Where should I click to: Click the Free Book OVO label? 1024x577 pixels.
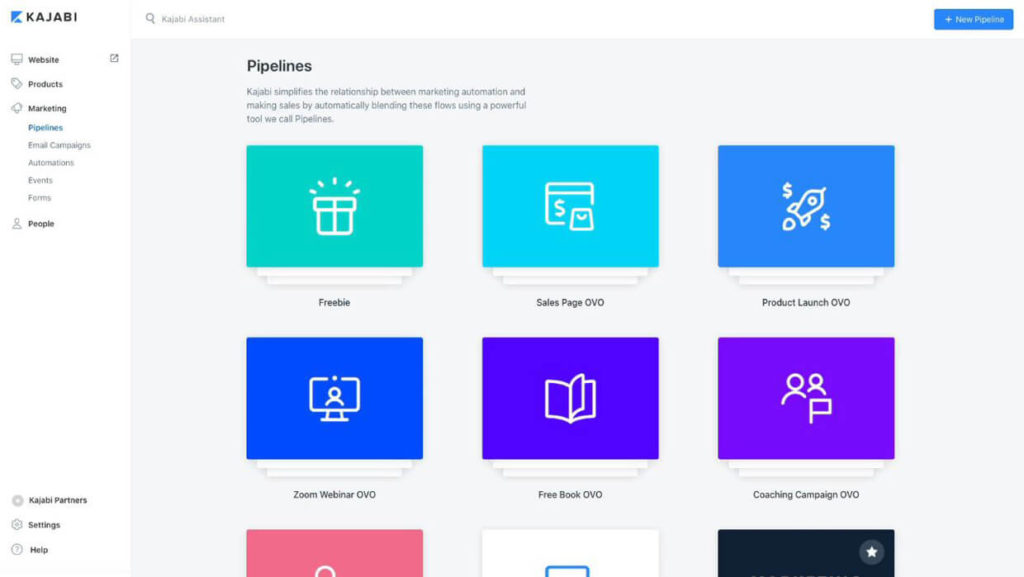pyautogui.click(x=570, y=495)
